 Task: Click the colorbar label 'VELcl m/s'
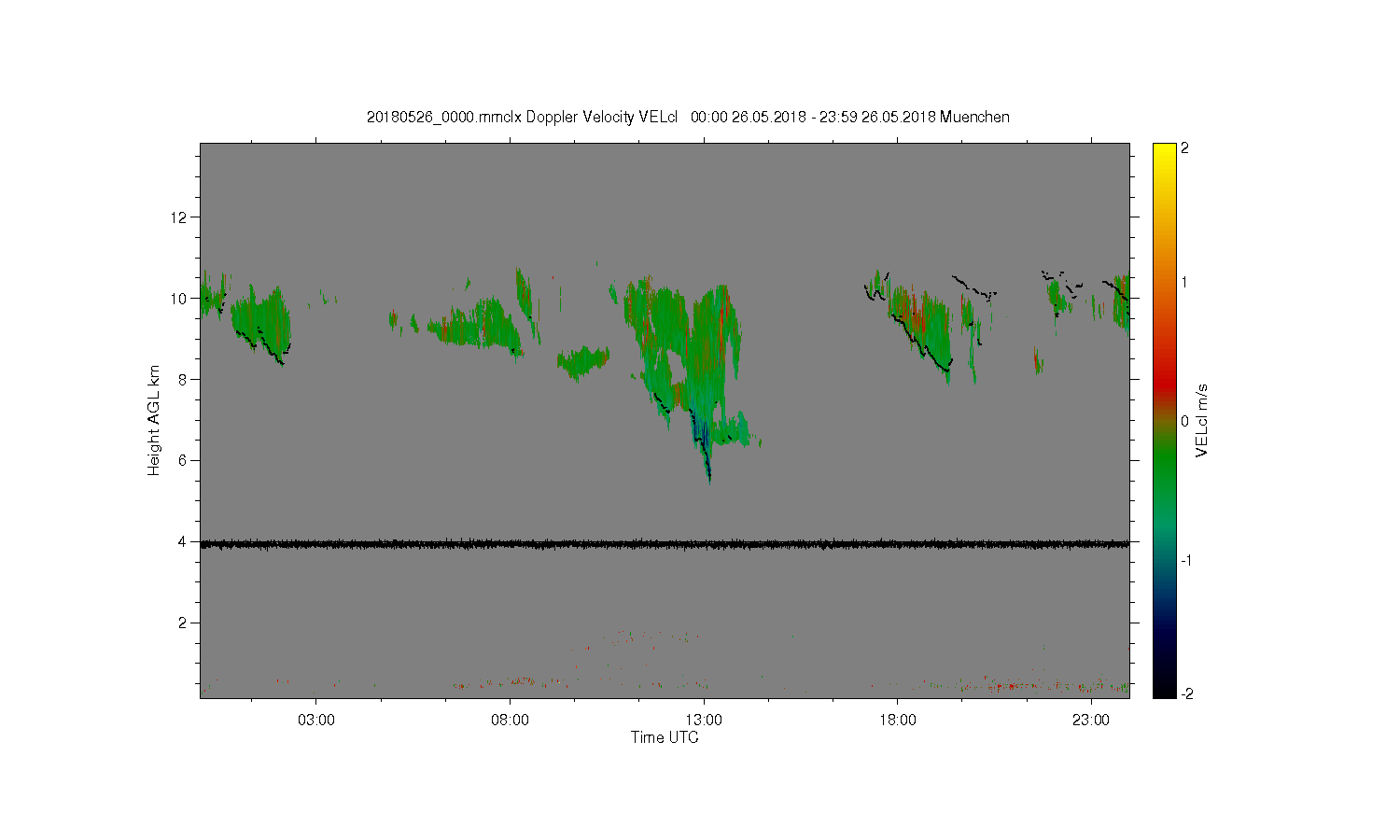coord(1202,420)
